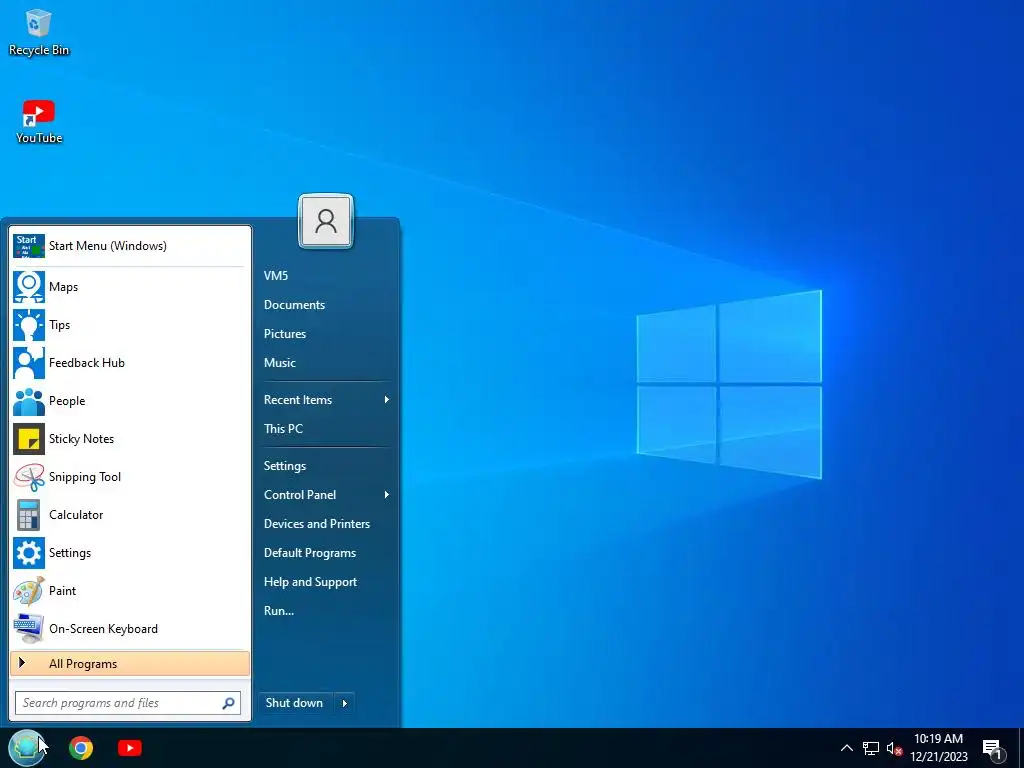Launch Paint palette icon
Viewport: 1024px width, 768px height.
pos(29,590)
